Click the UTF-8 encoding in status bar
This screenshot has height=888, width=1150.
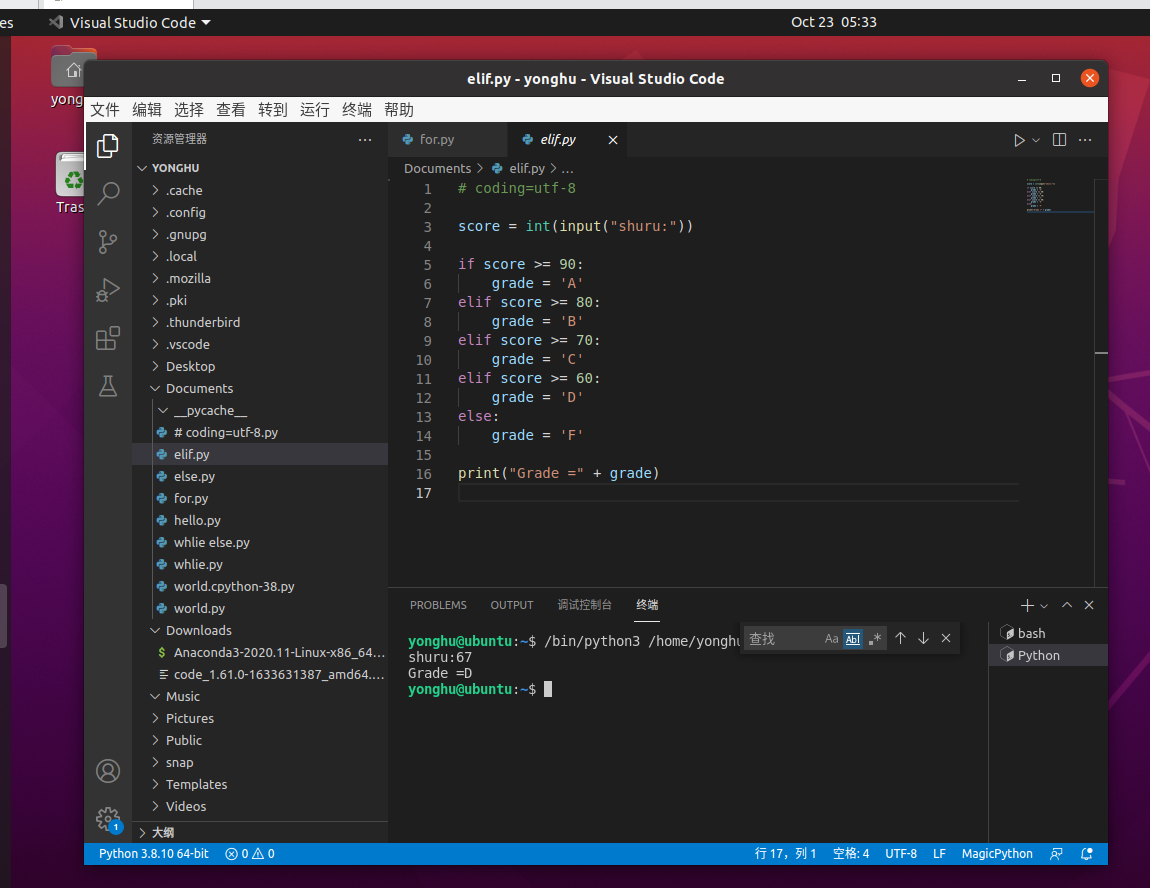[900, 854]
